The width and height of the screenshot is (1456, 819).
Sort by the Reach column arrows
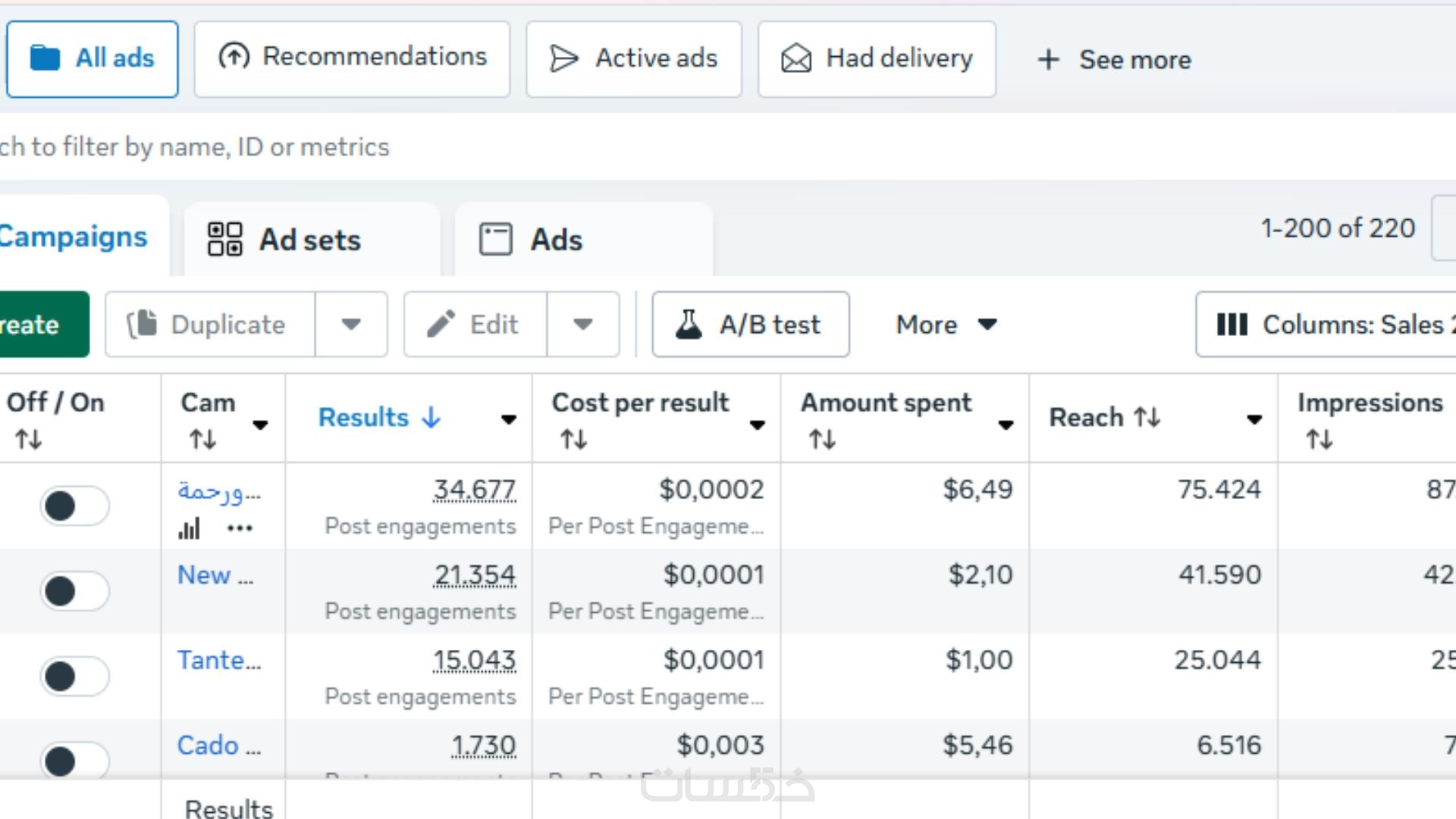(1146, 417)
